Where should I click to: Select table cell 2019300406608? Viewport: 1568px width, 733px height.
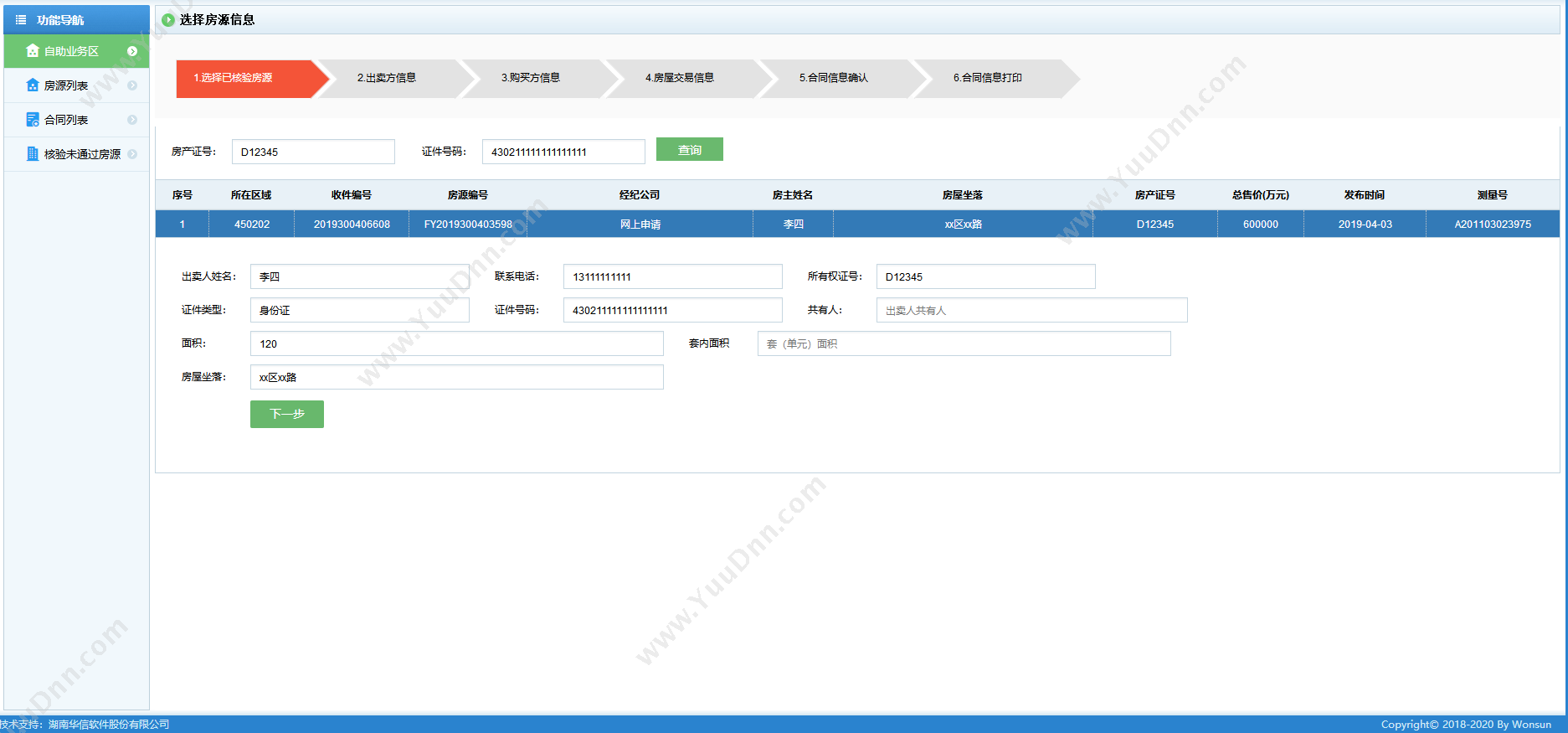tap(352, 225)
